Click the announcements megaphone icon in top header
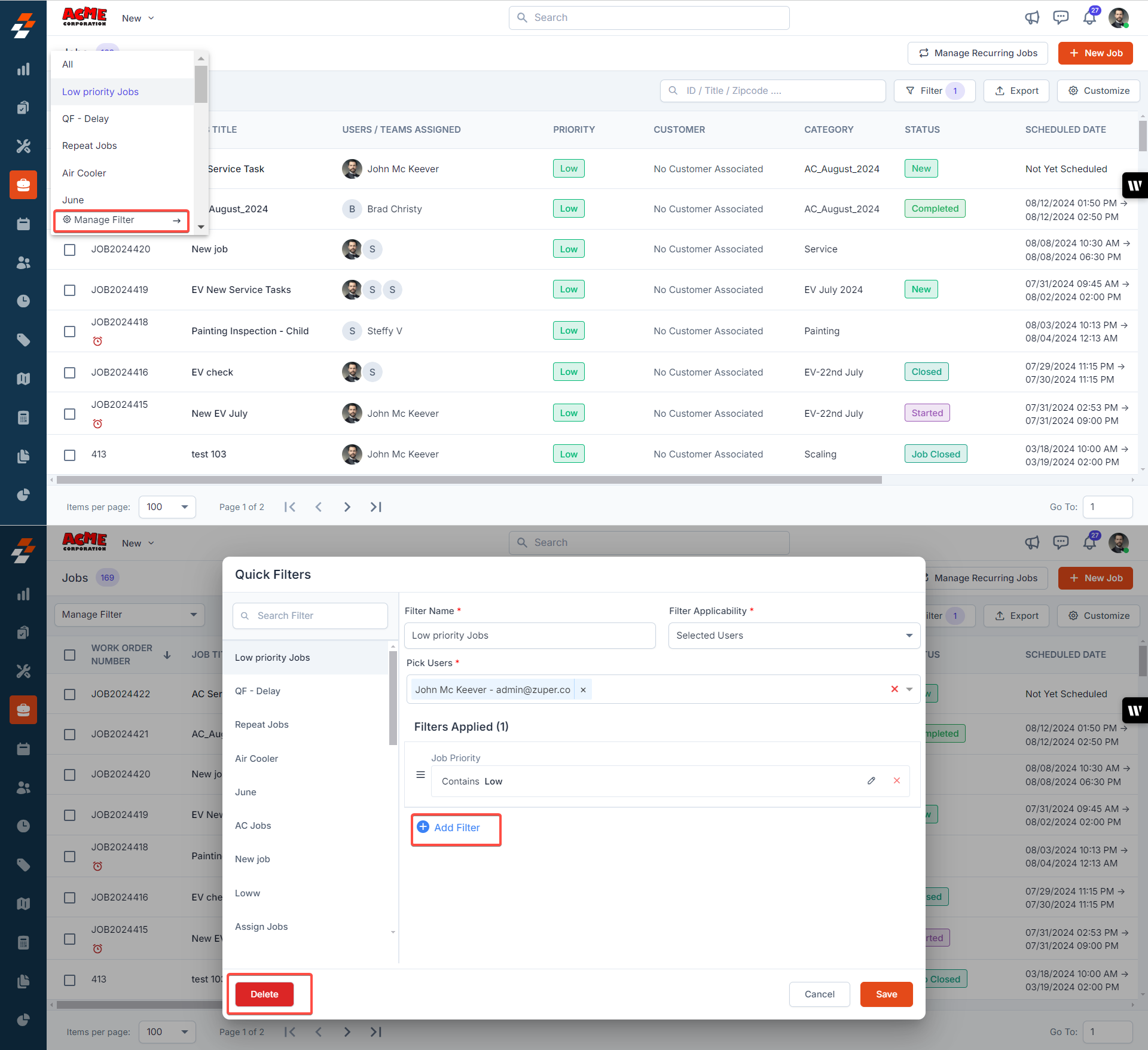The height and width of the screenshot is (1050, 1148). tap(1032, 17)
